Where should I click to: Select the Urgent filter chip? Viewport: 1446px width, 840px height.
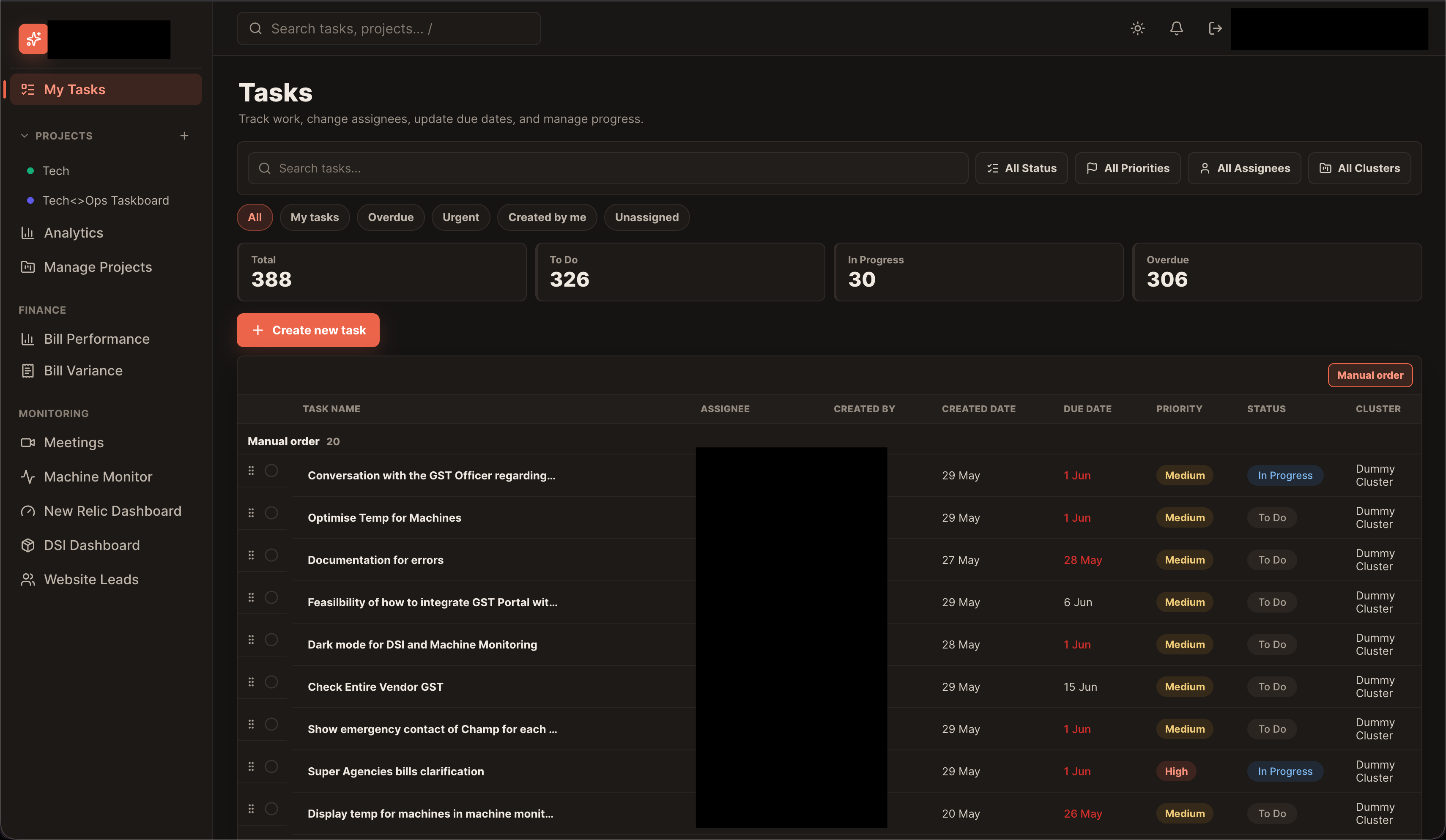(x=461, y=217)
